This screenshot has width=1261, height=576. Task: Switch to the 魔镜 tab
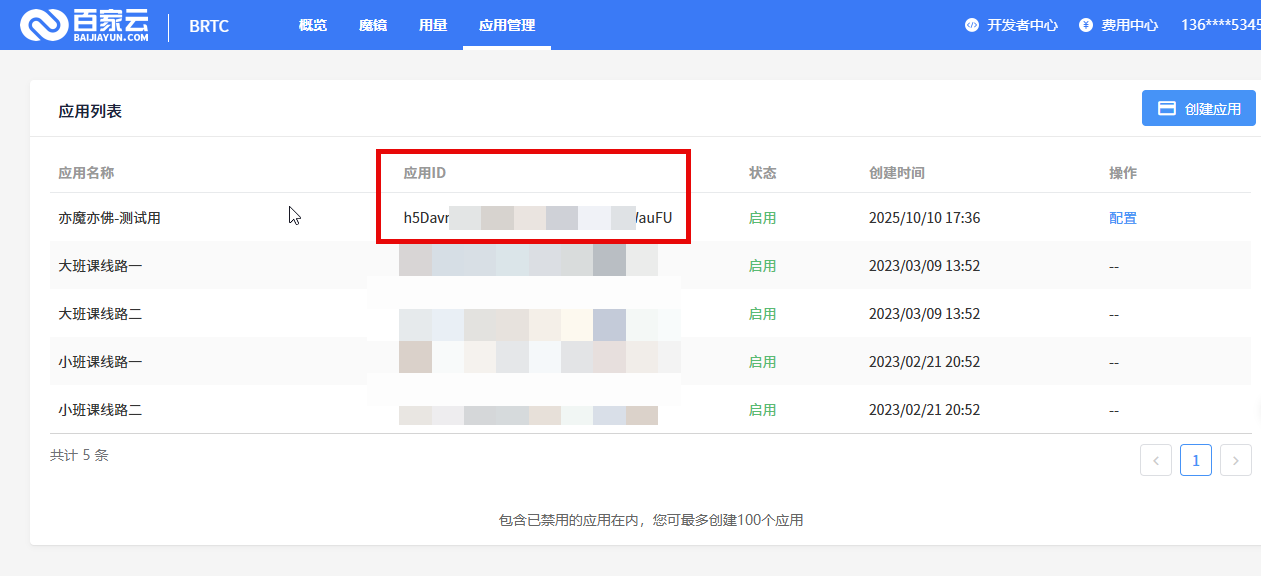click(x=373, y=25)
